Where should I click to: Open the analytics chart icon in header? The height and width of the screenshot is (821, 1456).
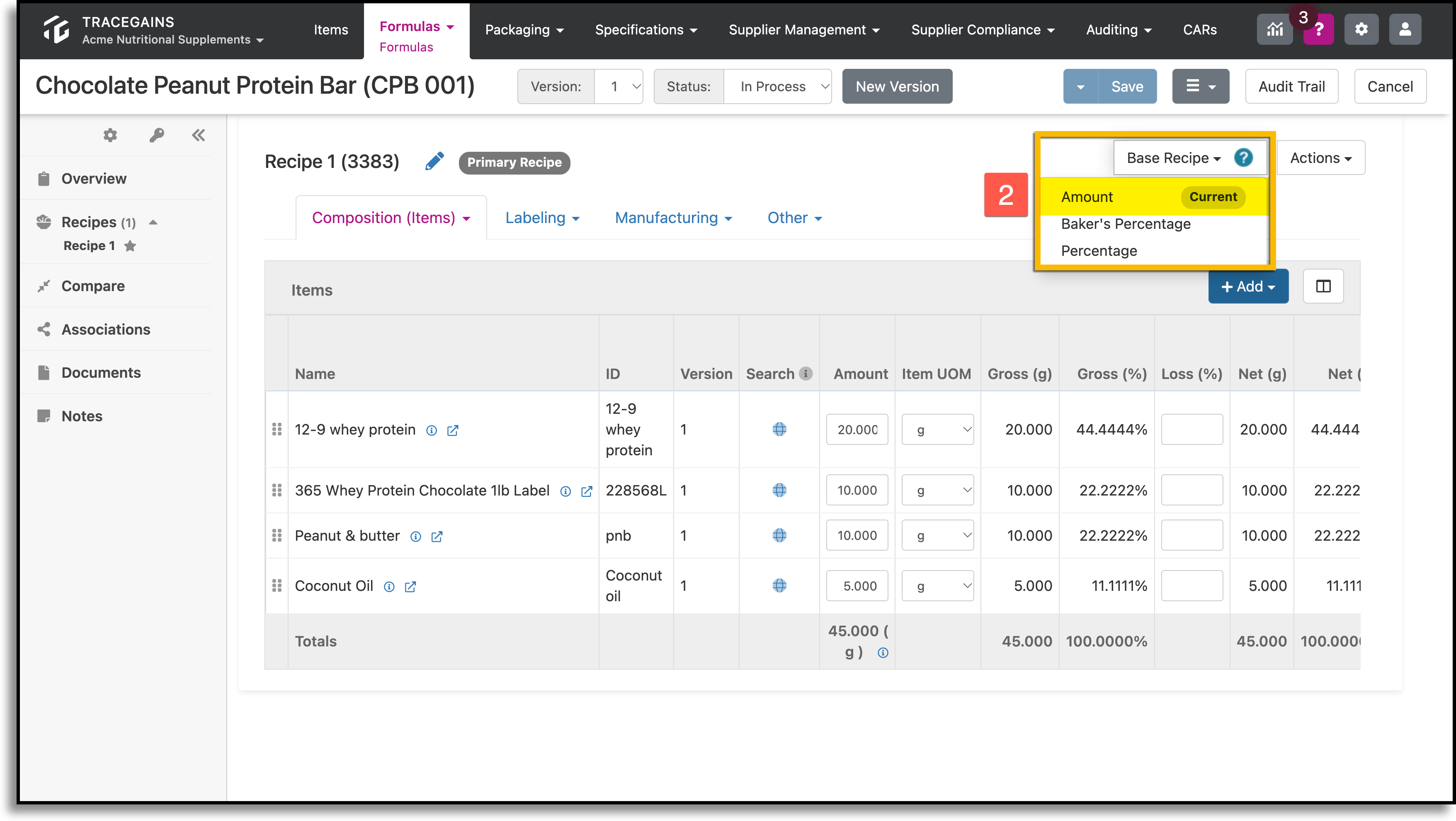(1274, 29)
